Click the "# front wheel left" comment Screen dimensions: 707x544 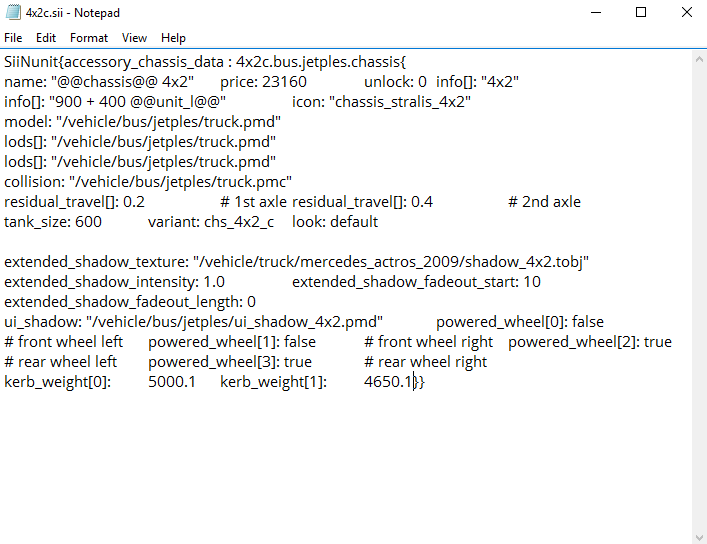[x=64, y=342]
